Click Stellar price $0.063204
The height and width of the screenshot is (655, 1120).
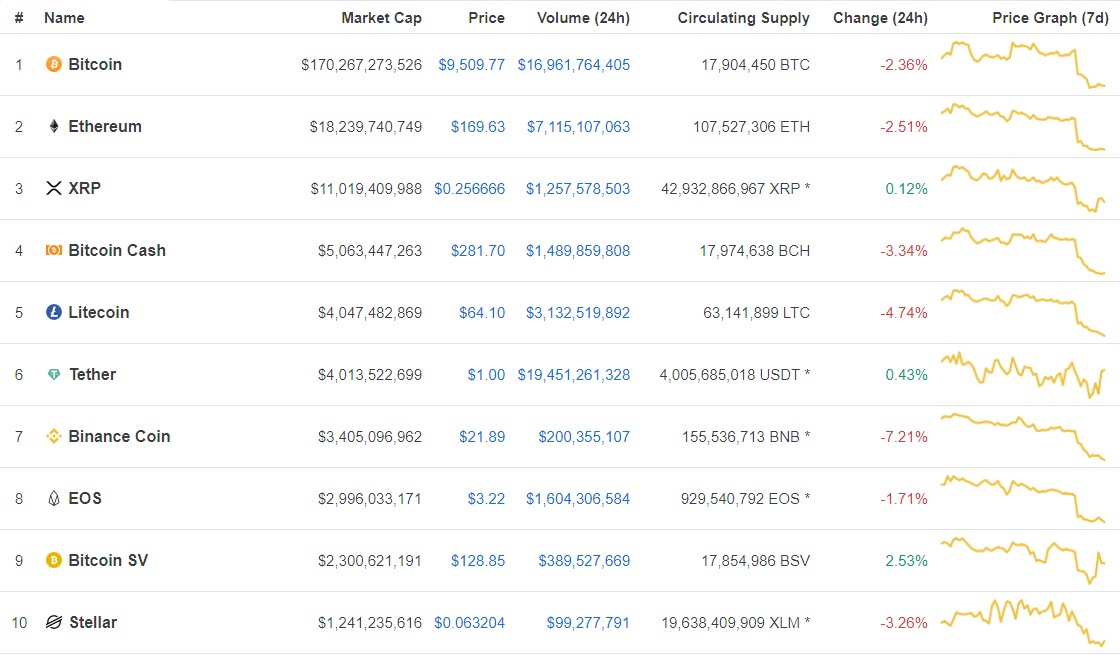(x=469, y=623)
